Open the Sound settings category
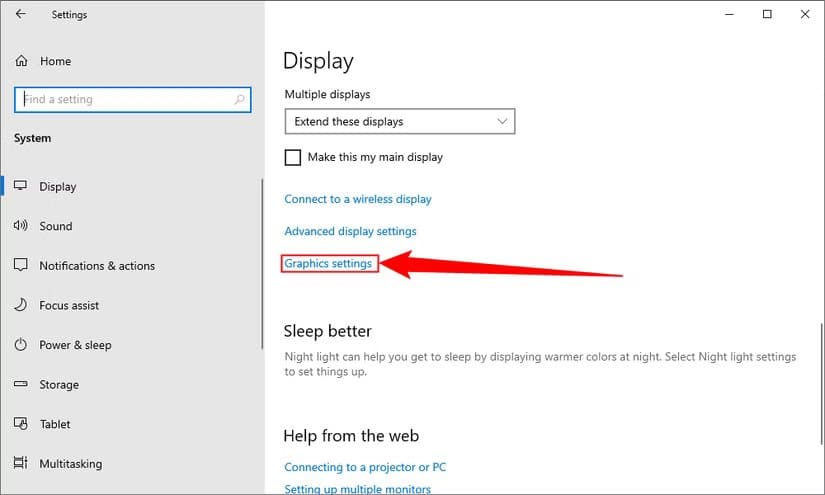The image size is (825, 495). point(56,226)
